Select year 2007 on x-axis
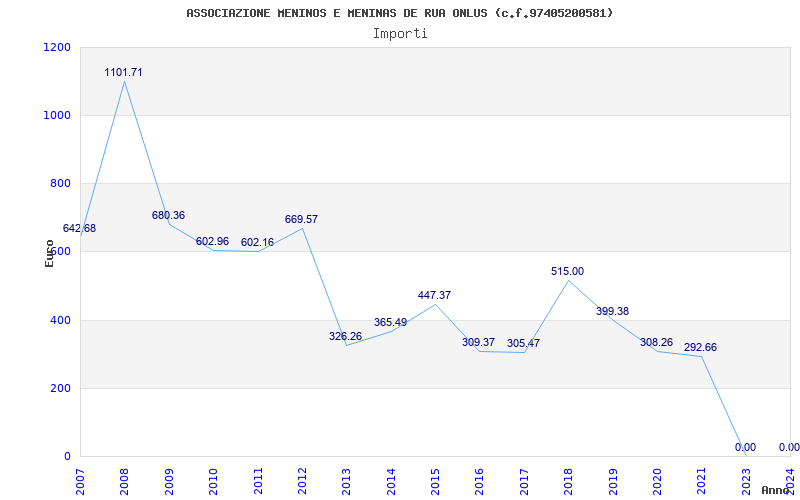Image resolution: width=800 pixels, height=500 pixels. 80,481
